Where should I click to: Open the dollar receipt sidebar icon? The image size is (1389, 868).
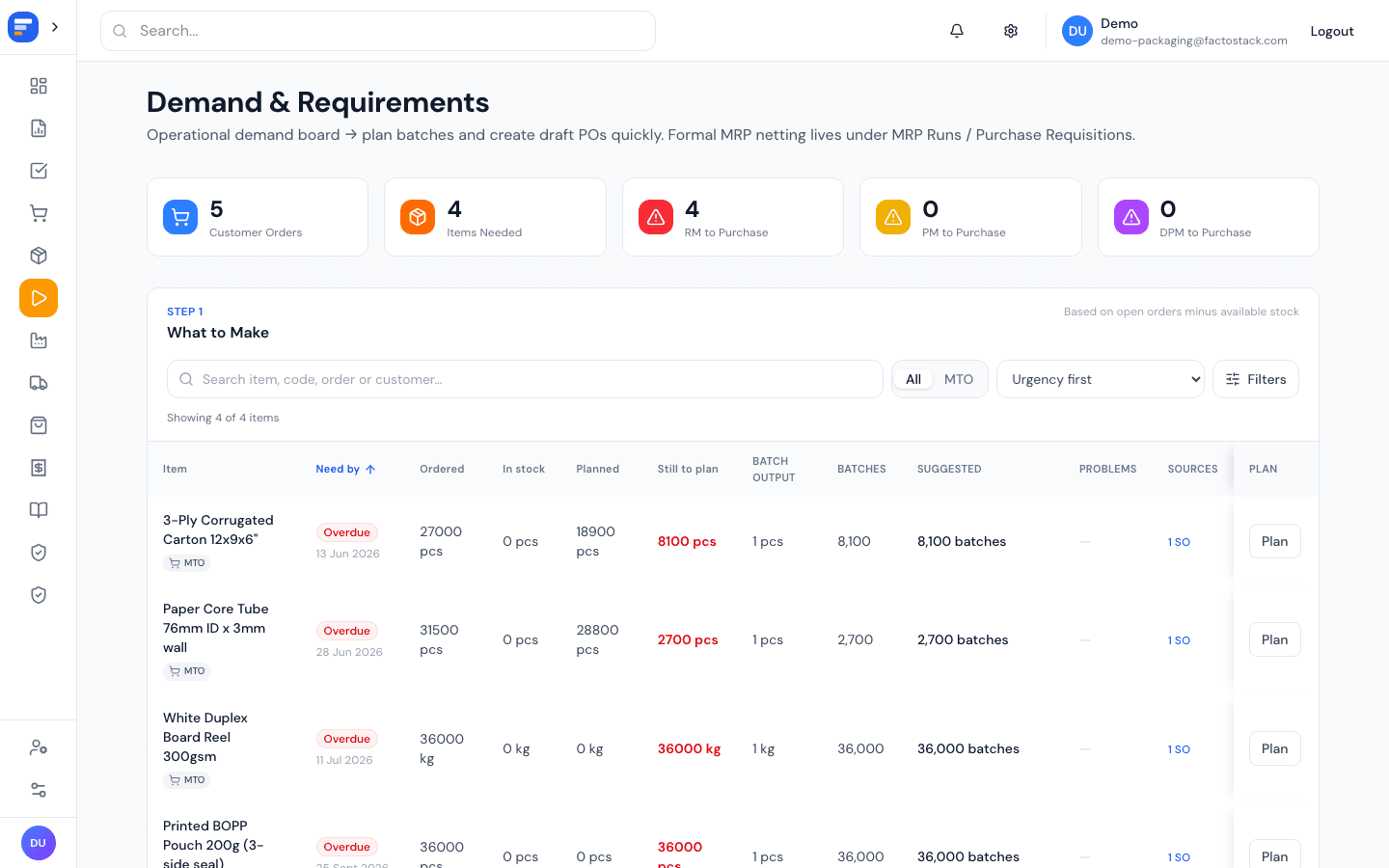pyautogui.click(x=39, y=468)
